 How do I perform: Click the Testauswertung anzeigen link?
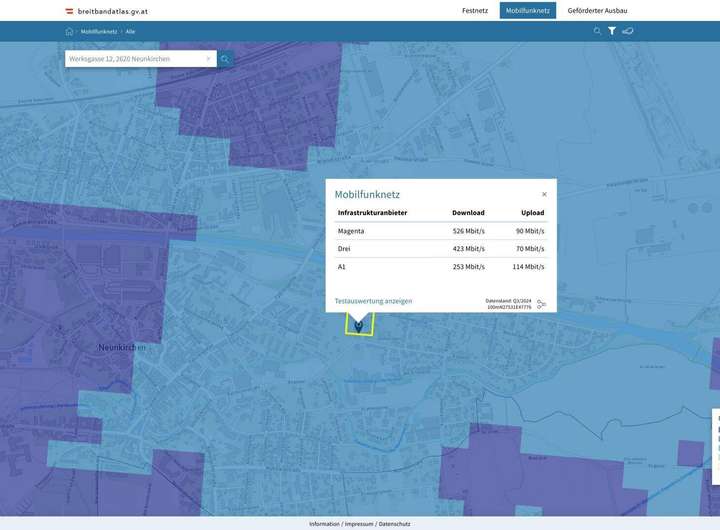[x=373, y=301]
